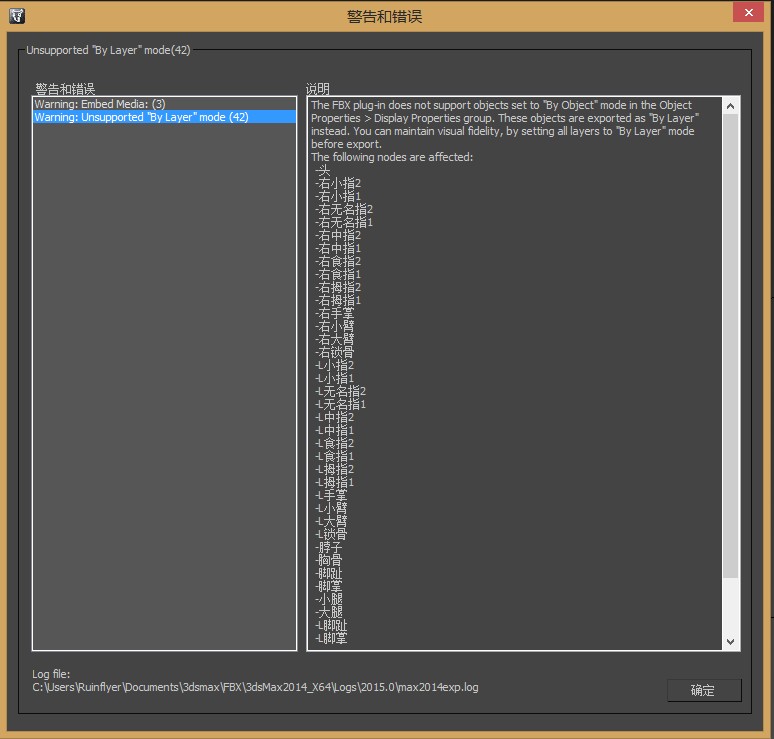
Task: Click the Unsupported "By Layer" mode(42) group title
Action: (x=108, y=50)
